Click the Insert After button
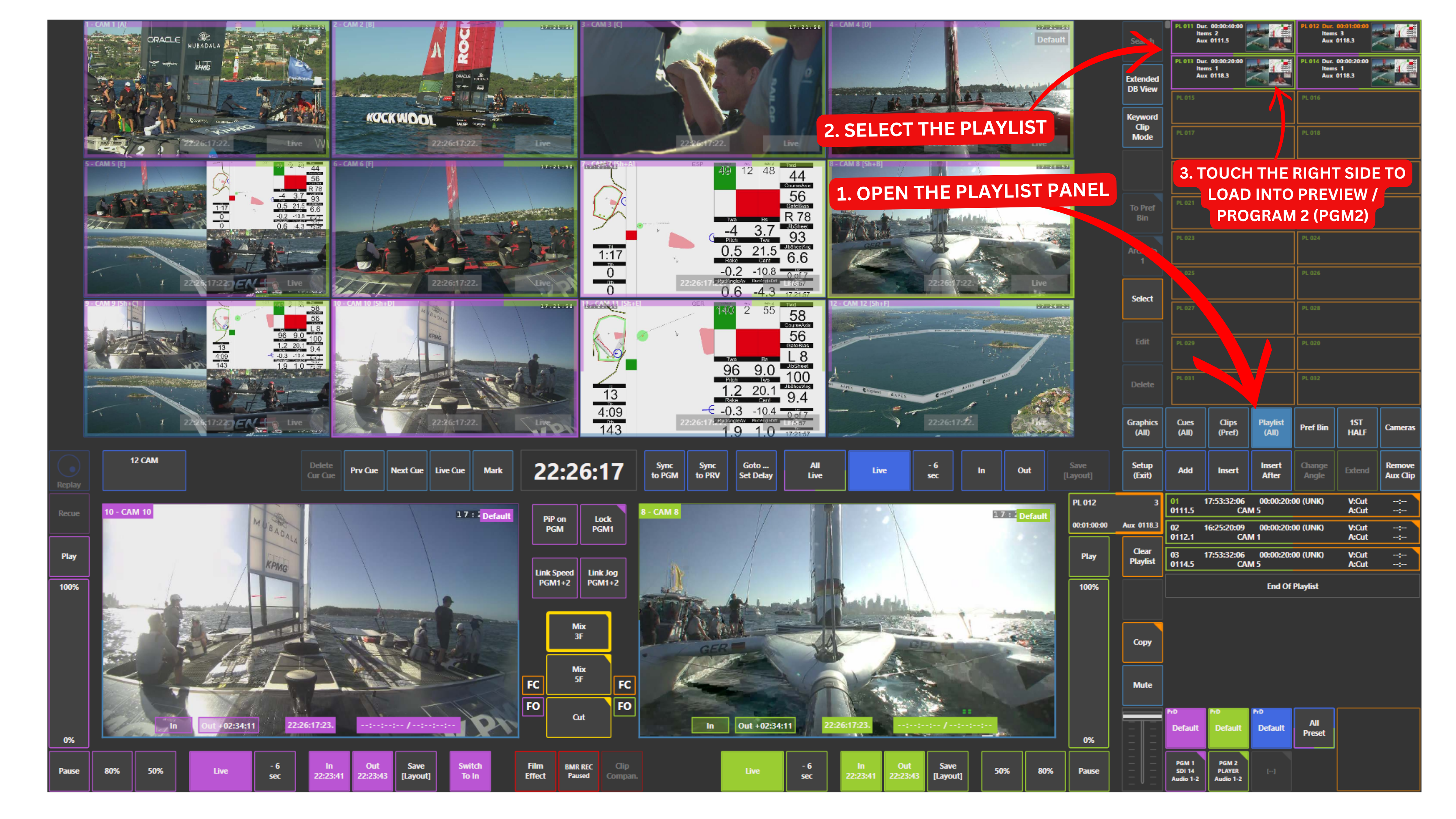The width and height of the screenshot is (1456, 819). [x=1271, y=470]
